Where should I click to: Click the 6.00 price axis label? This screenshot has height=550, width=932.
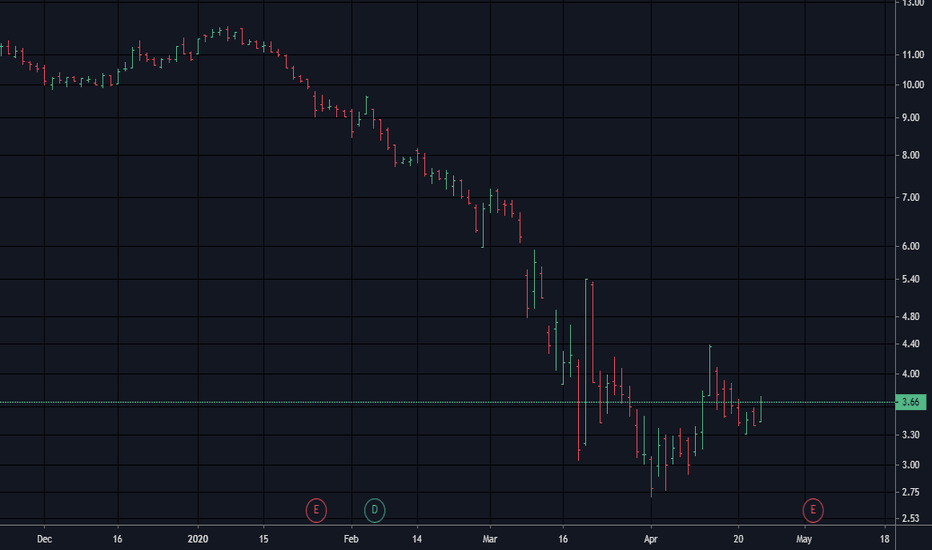911,246
